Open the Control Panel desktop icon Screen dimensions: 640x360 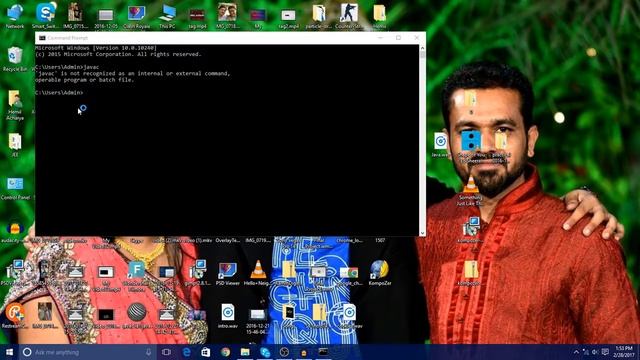[15, 188]
